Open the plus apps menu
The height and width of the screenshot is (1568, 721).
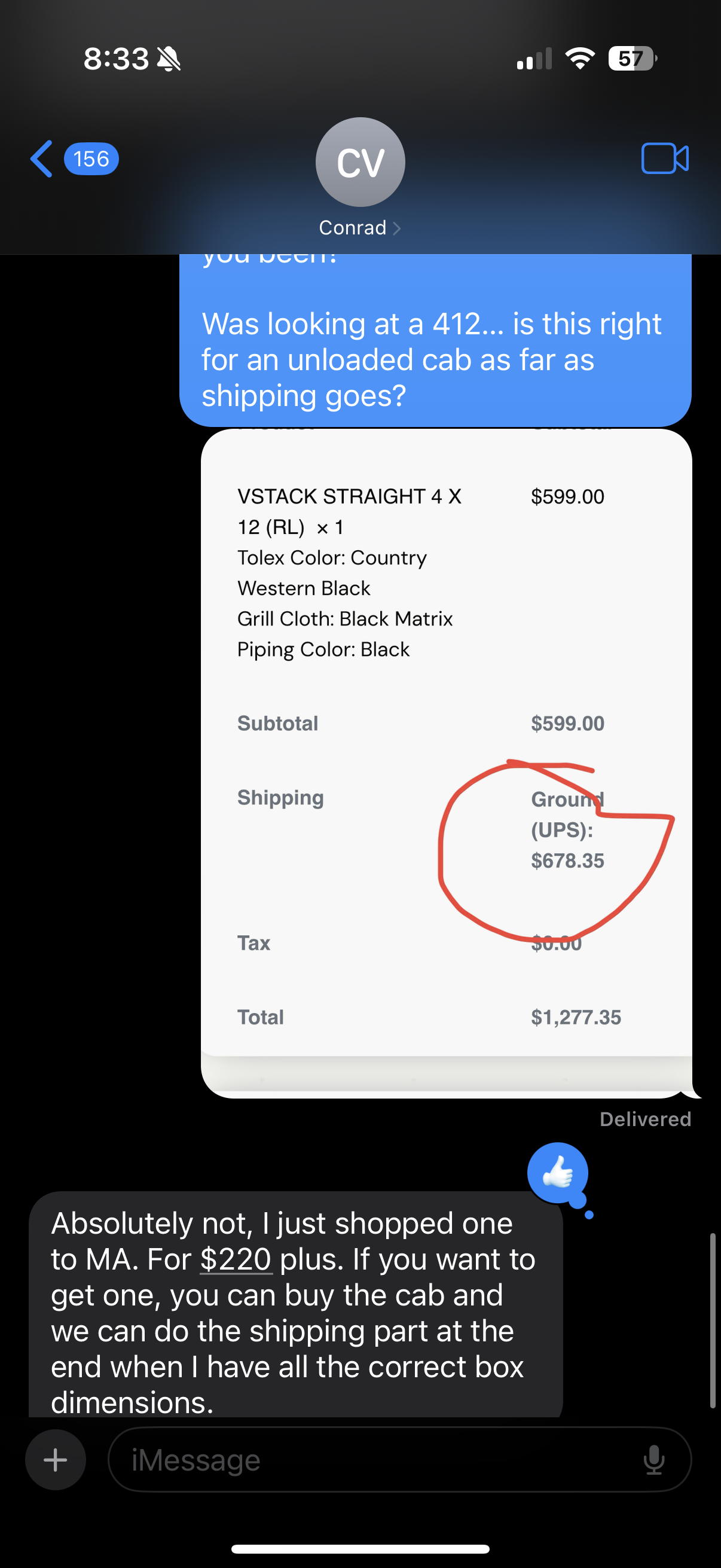click(x=56, y=1460)
